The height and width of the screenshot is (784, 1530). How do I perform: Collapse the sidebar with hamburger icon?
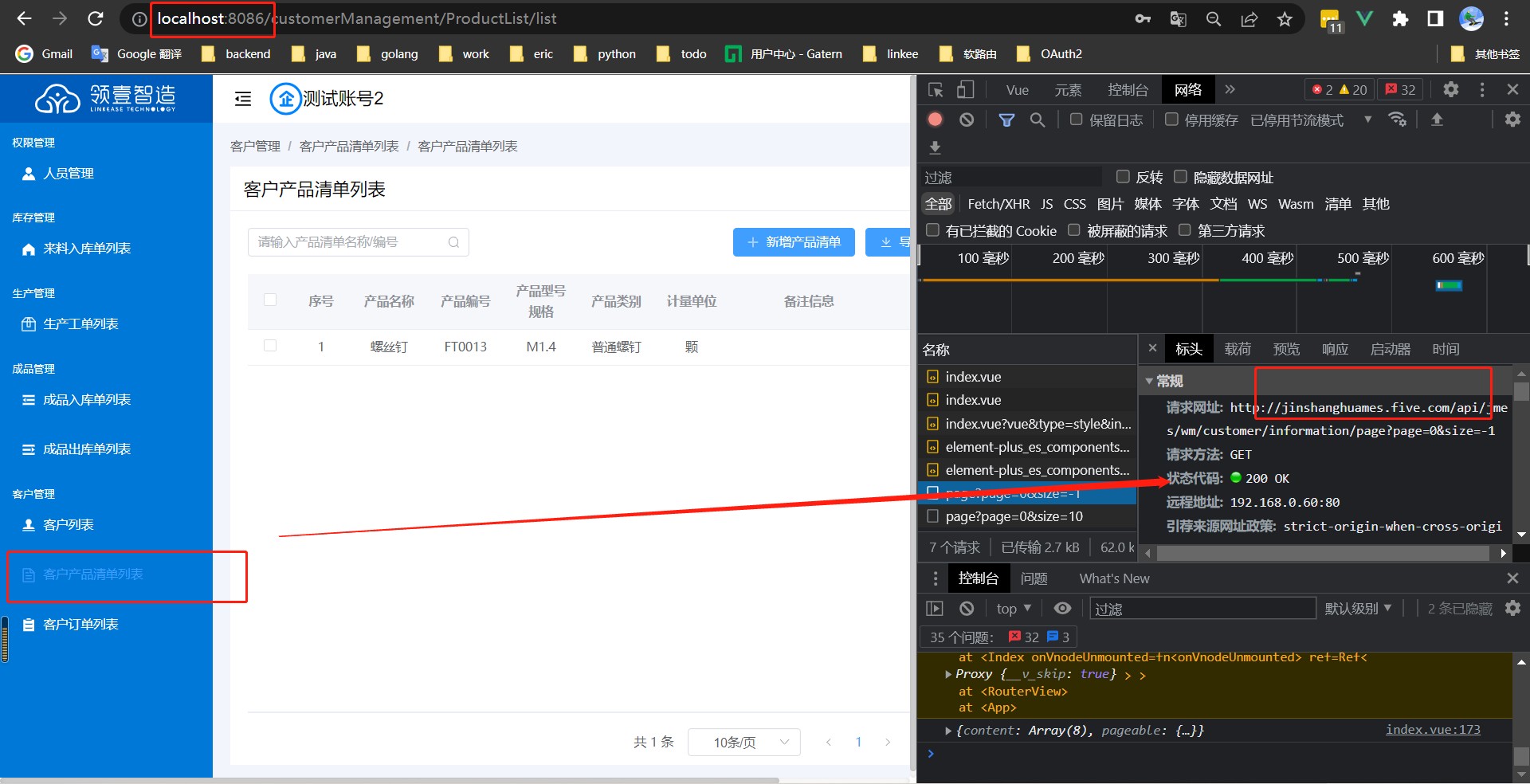click(243, 99)
